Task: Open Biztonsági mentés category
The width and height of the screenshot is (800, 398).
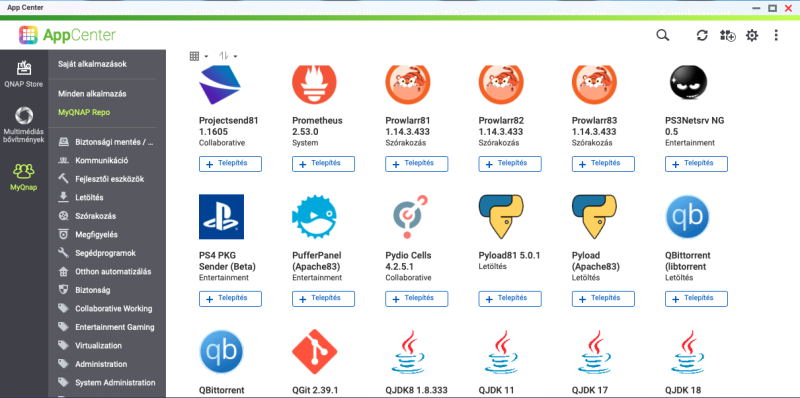Action: click(x=107, y=142)
